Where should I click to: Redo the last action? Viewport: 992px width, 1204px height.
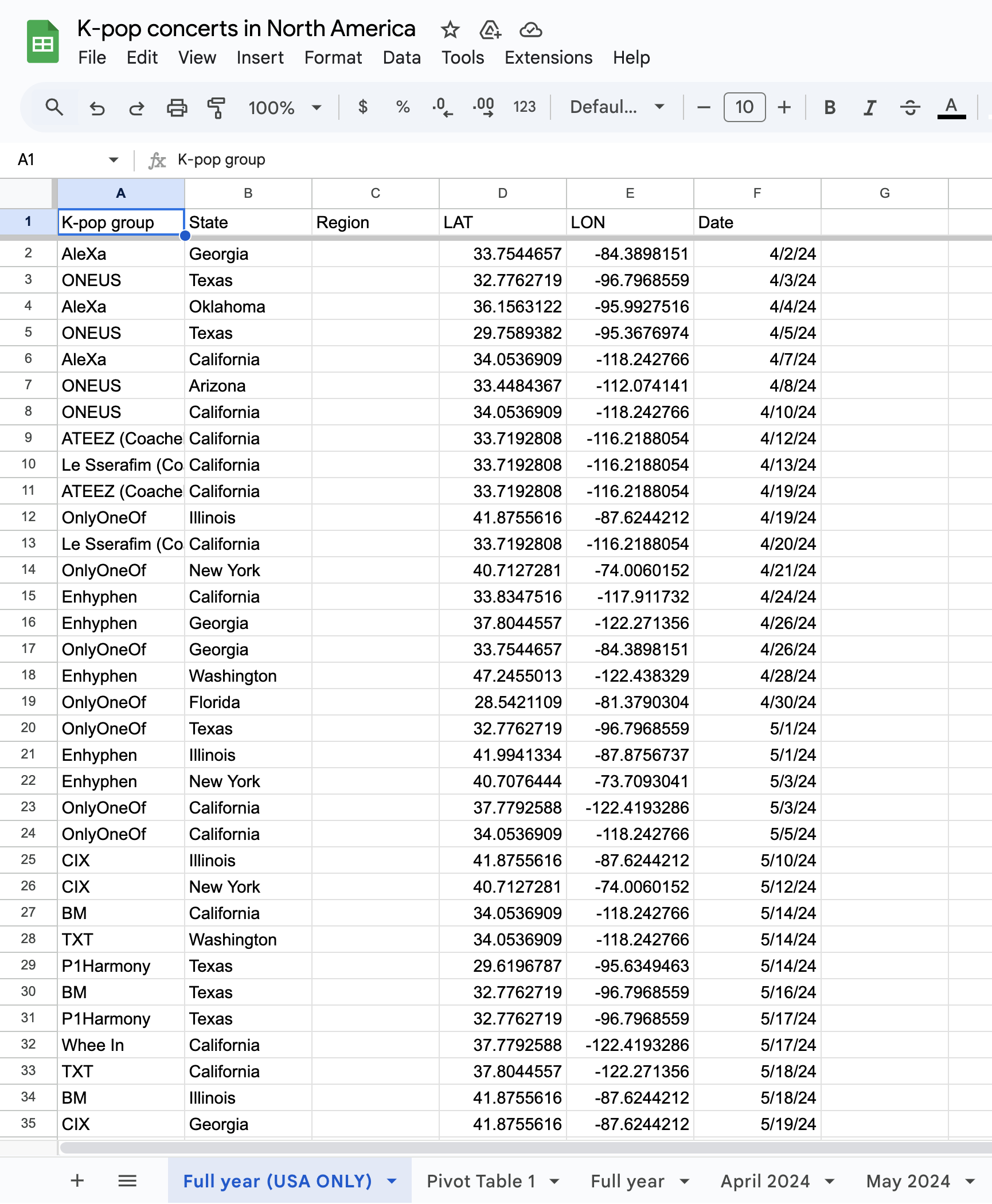pyautogui.click(x=136, y=107)
